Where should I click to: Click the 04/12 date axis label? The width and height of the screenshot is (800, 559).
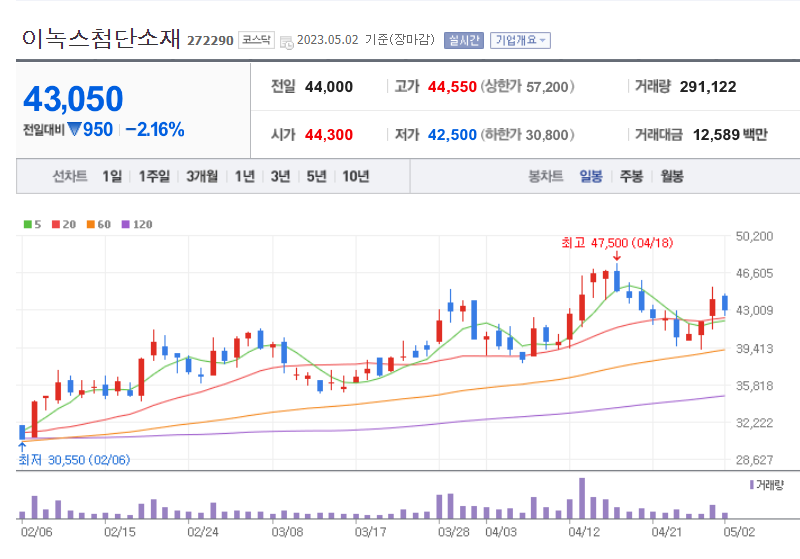coord(584,532)
